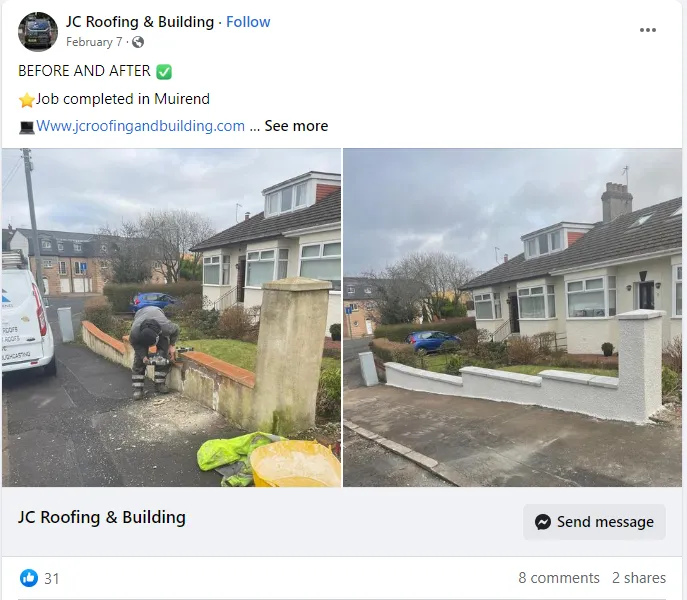Click the JC Roofing profile picture

38,32
